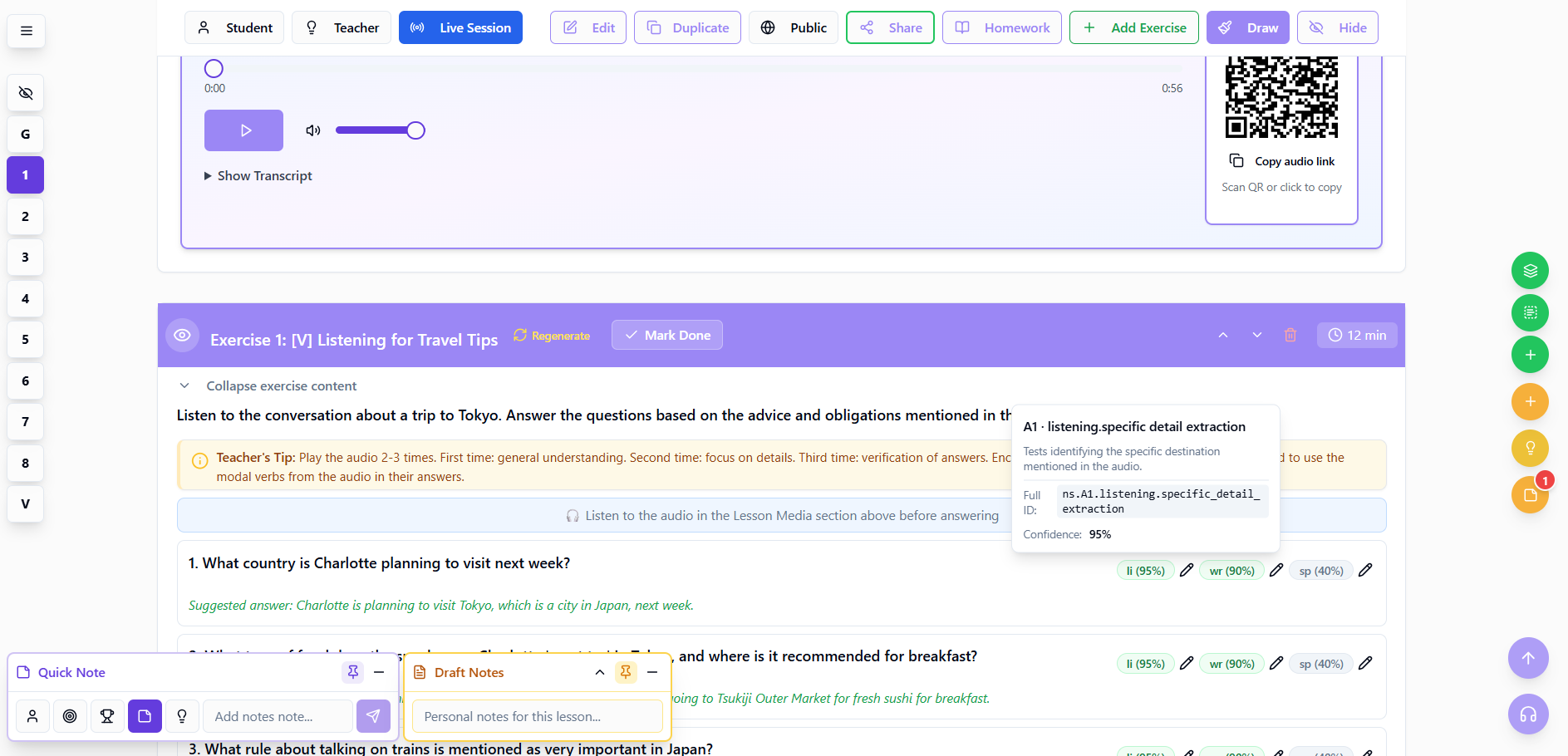Click the 12 min duration badge

[x=1357, y=336]
